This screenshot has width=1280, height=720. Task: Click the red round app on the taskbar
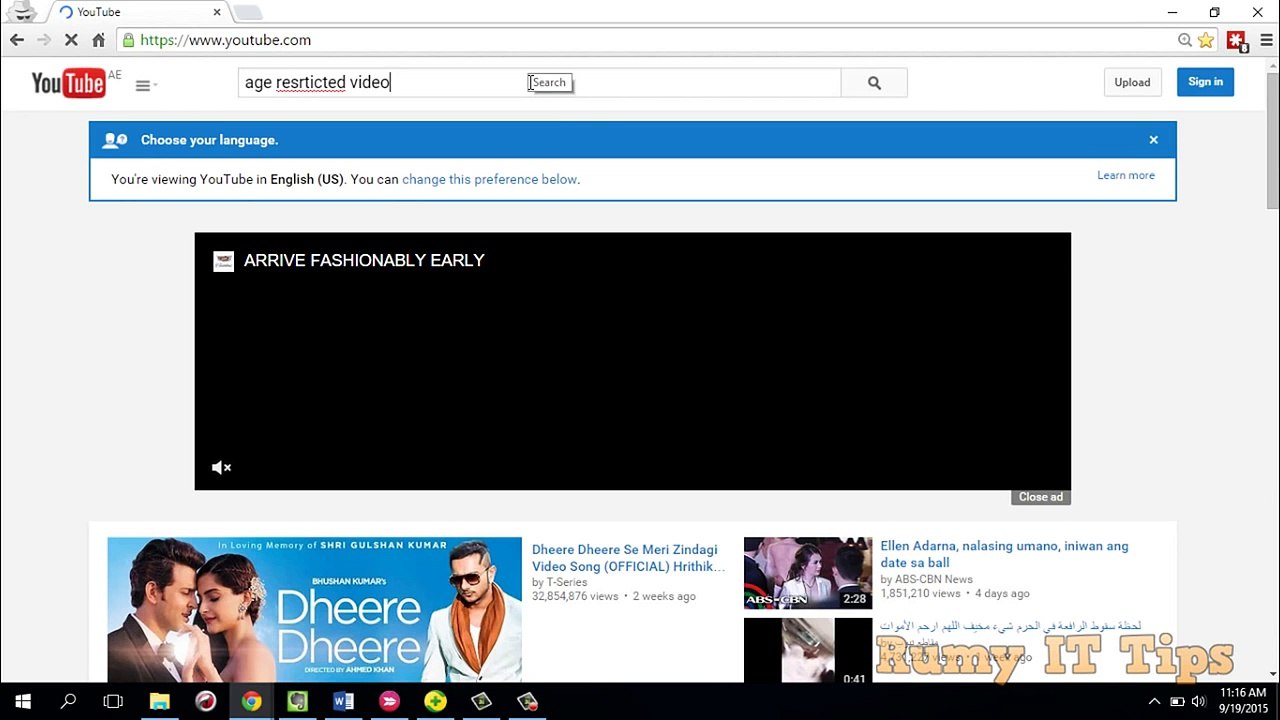(205, 701)
